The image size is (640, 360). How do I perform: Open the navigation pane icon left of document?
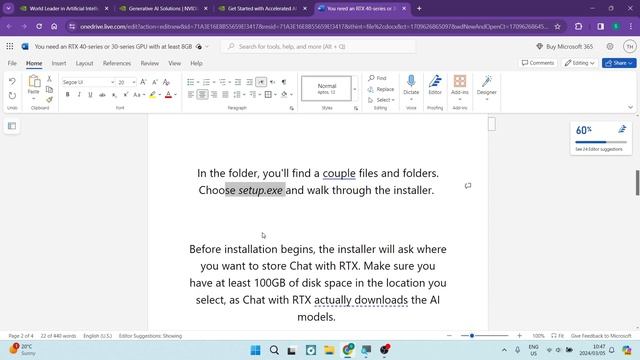[12, 126]
